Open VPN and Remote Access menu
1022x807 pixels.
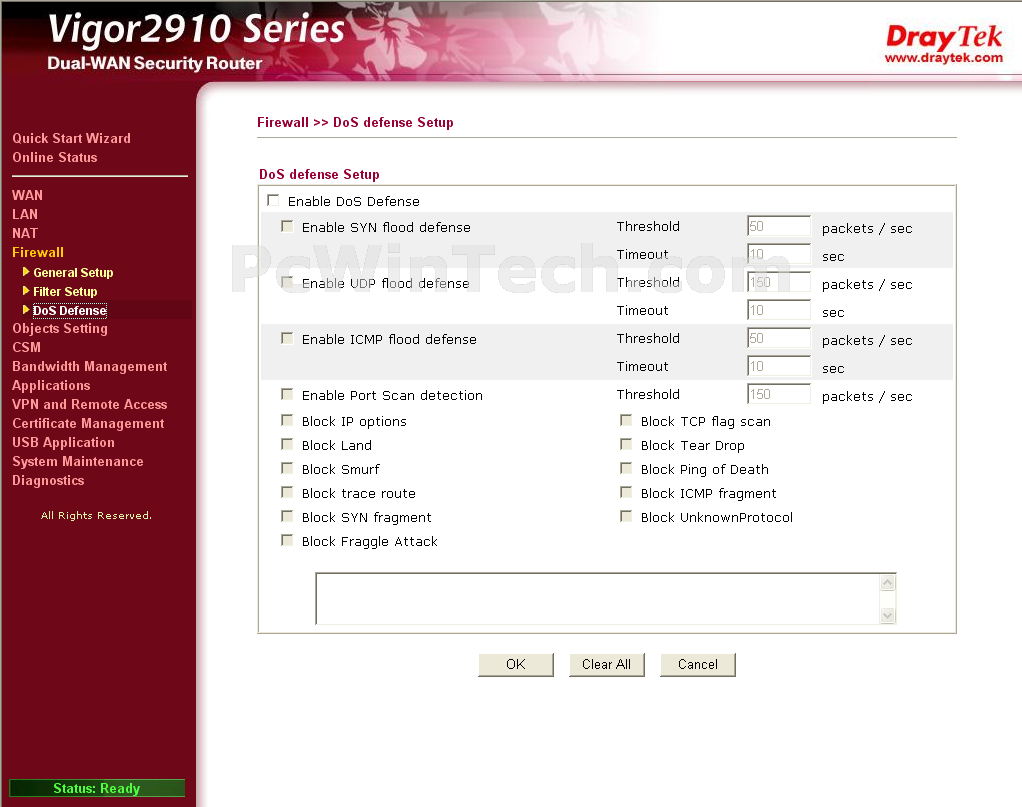pos(89,404)
